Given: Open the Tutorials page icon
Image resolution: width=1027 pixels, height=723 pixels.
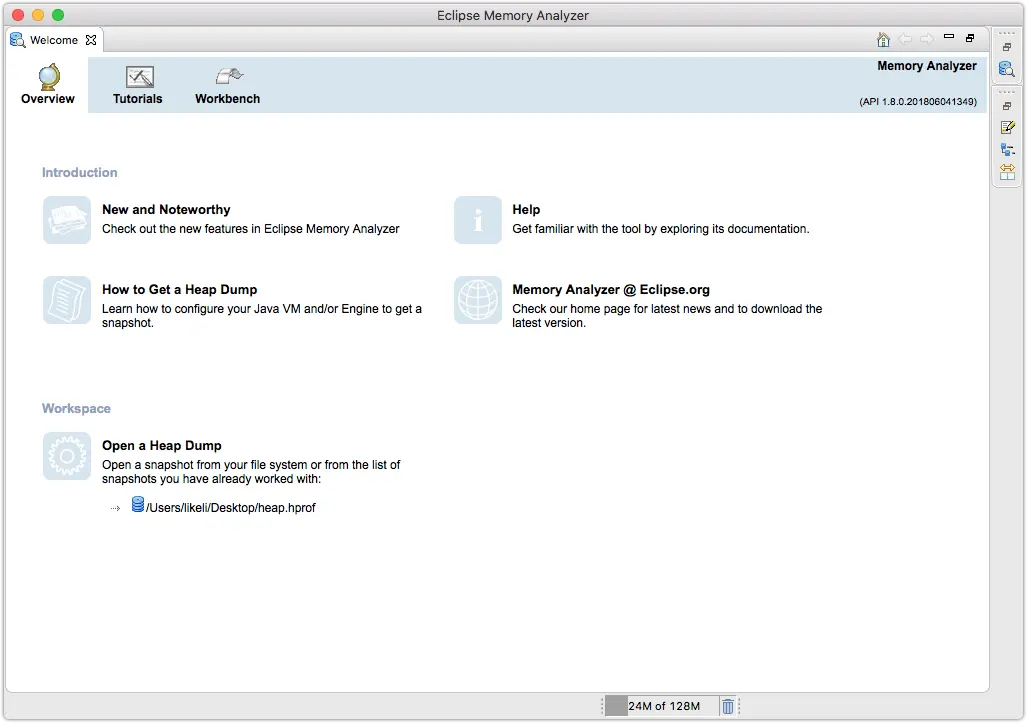Looking at the screenshot, I should click(x=140, y=77).
